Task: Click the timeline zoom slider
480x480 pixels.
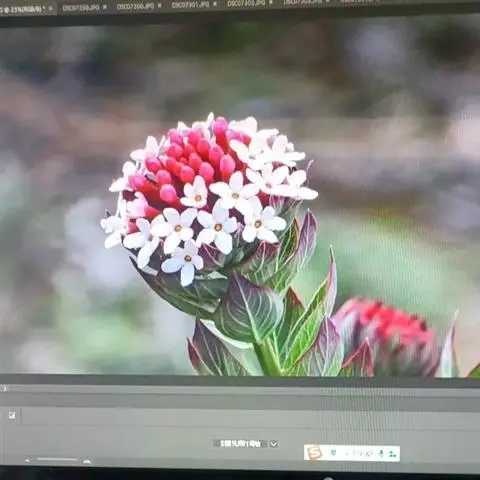Action: 57,459
